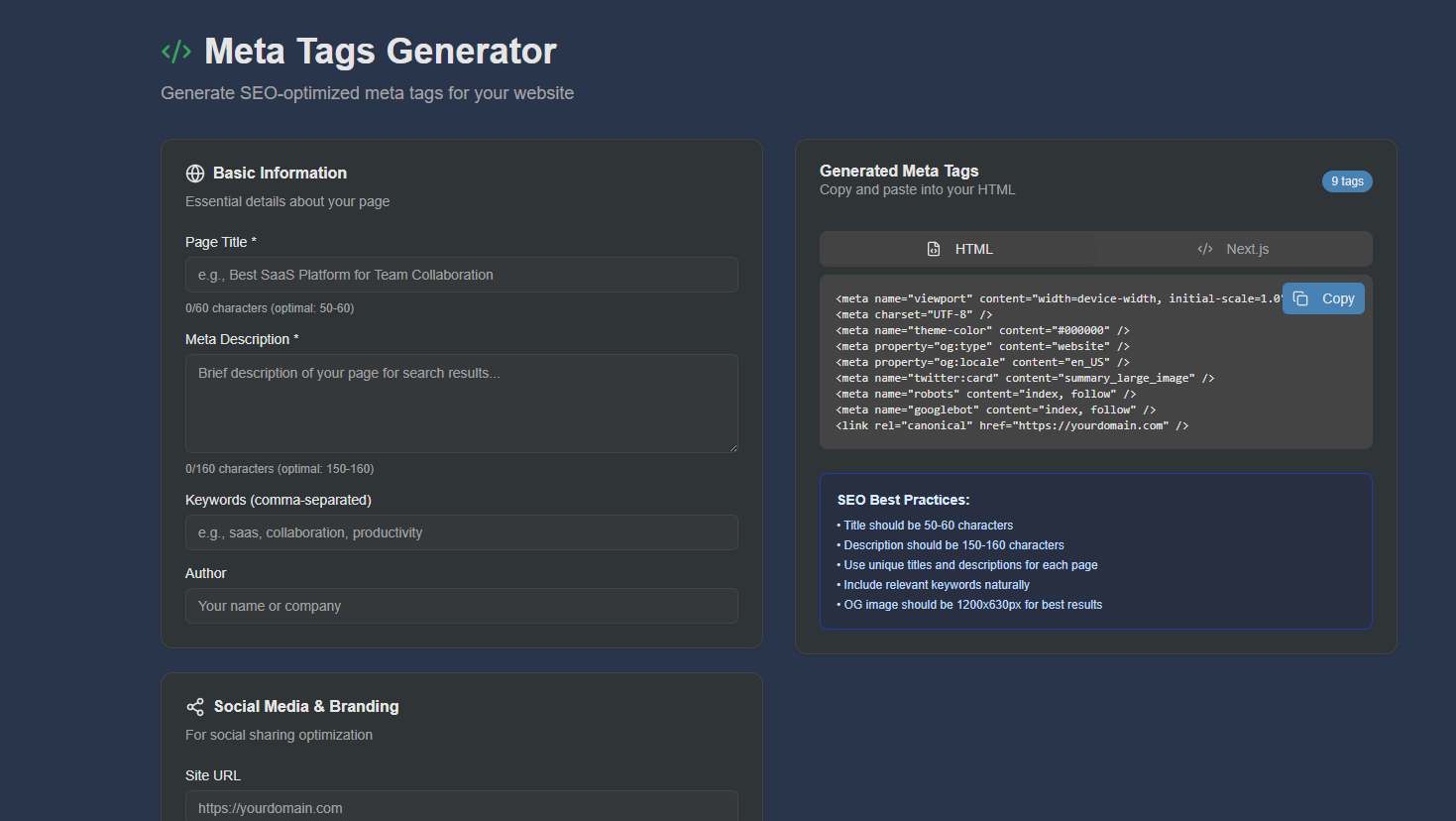Focus the Site URL input field
This screenshot has width=1456, height=821.
[x=462, y=806]
